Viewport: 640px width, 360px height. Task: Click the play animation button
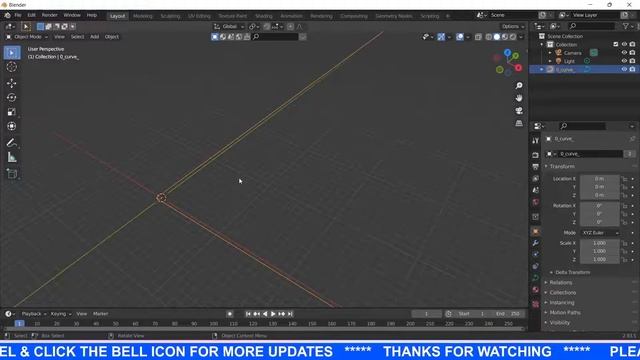273,314
